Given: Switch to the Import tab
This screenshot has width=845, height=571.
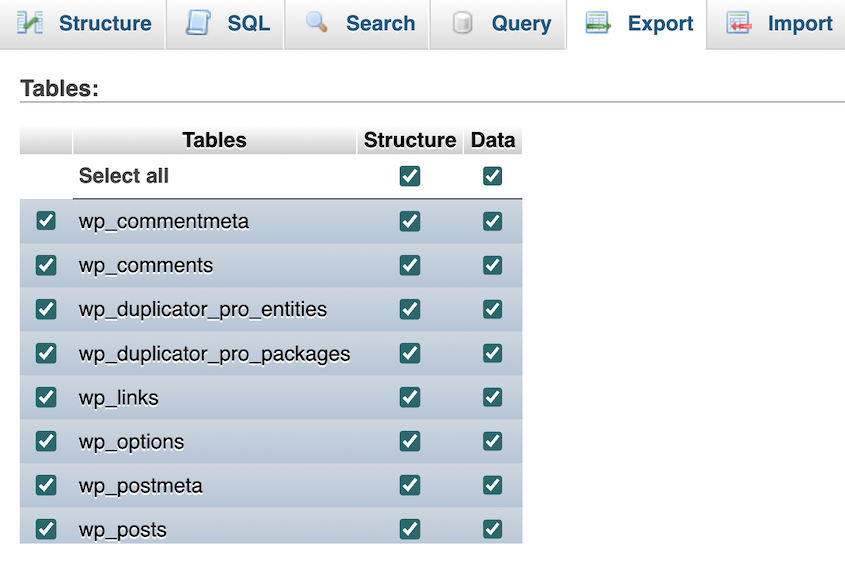Looking at the screenshot, I should click(x=776, y=24).
